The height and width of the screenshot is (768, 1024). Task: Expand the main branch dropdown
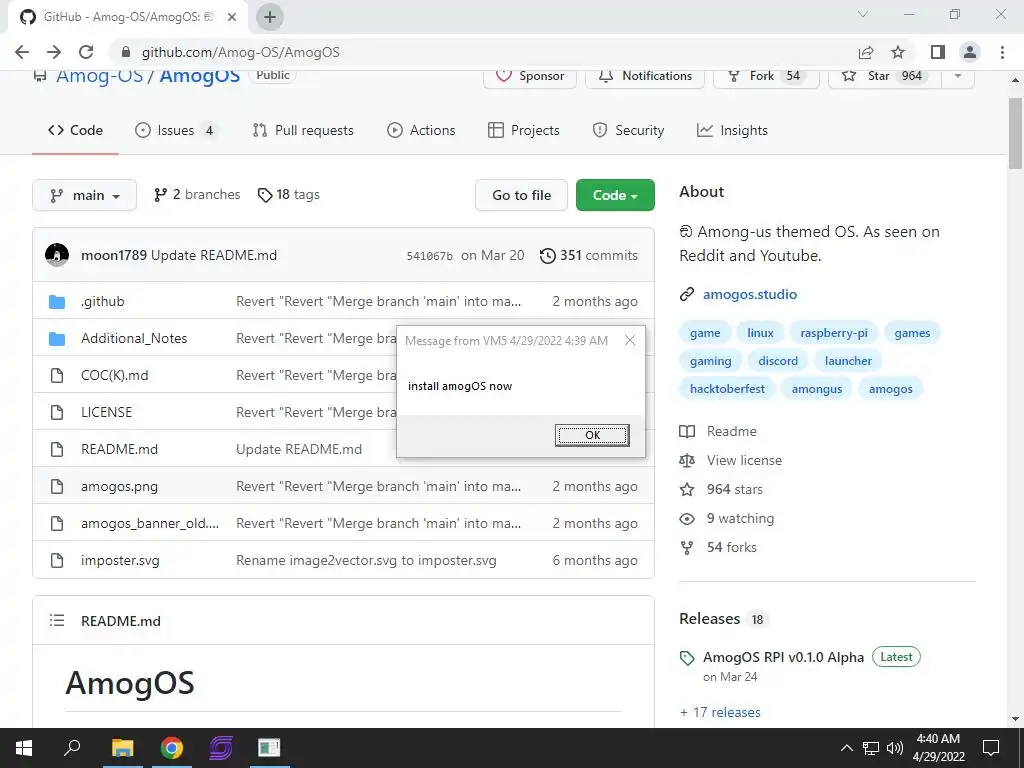click(84, 195)
